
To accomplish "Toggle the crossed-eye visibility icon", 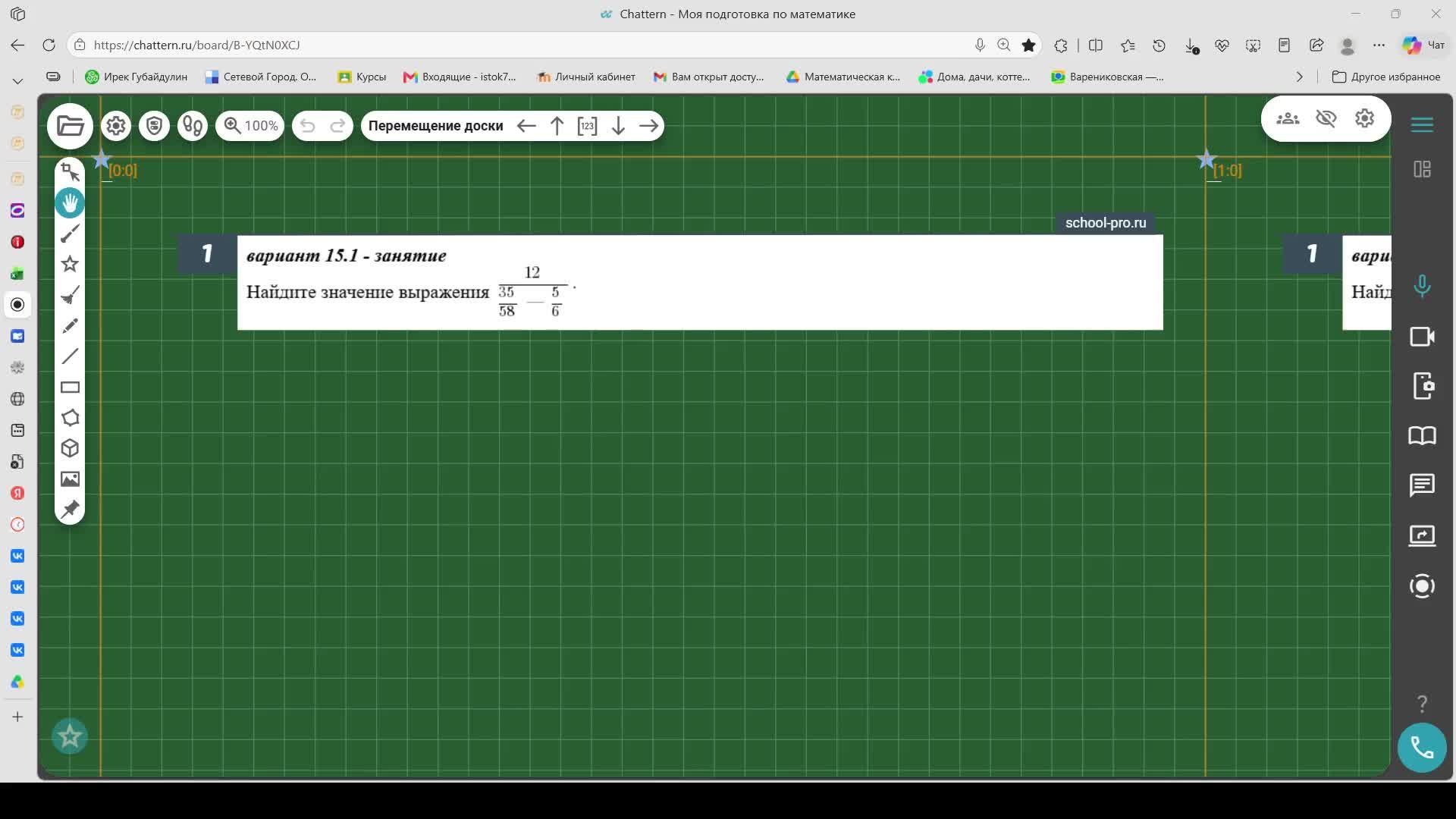I will coord(1326,118).
